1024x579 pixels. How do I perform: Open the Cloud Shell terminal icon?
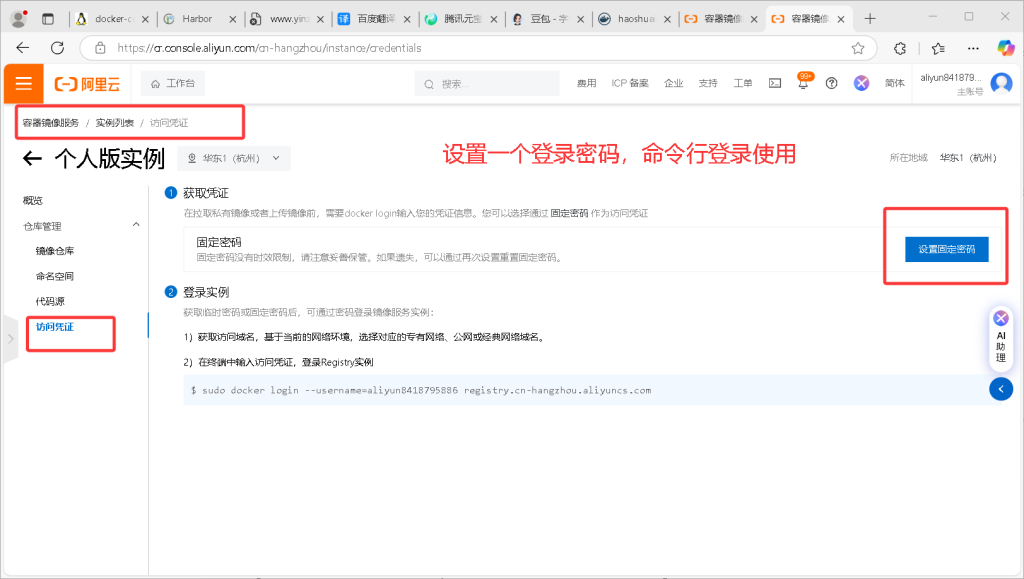(x=774, y=84)
